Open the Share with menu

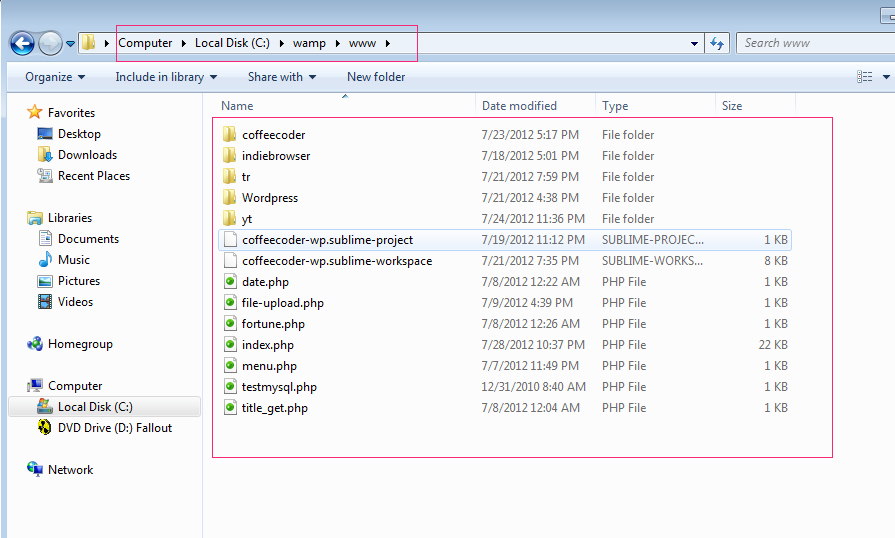pyautogui.click(x=282, y=77)
